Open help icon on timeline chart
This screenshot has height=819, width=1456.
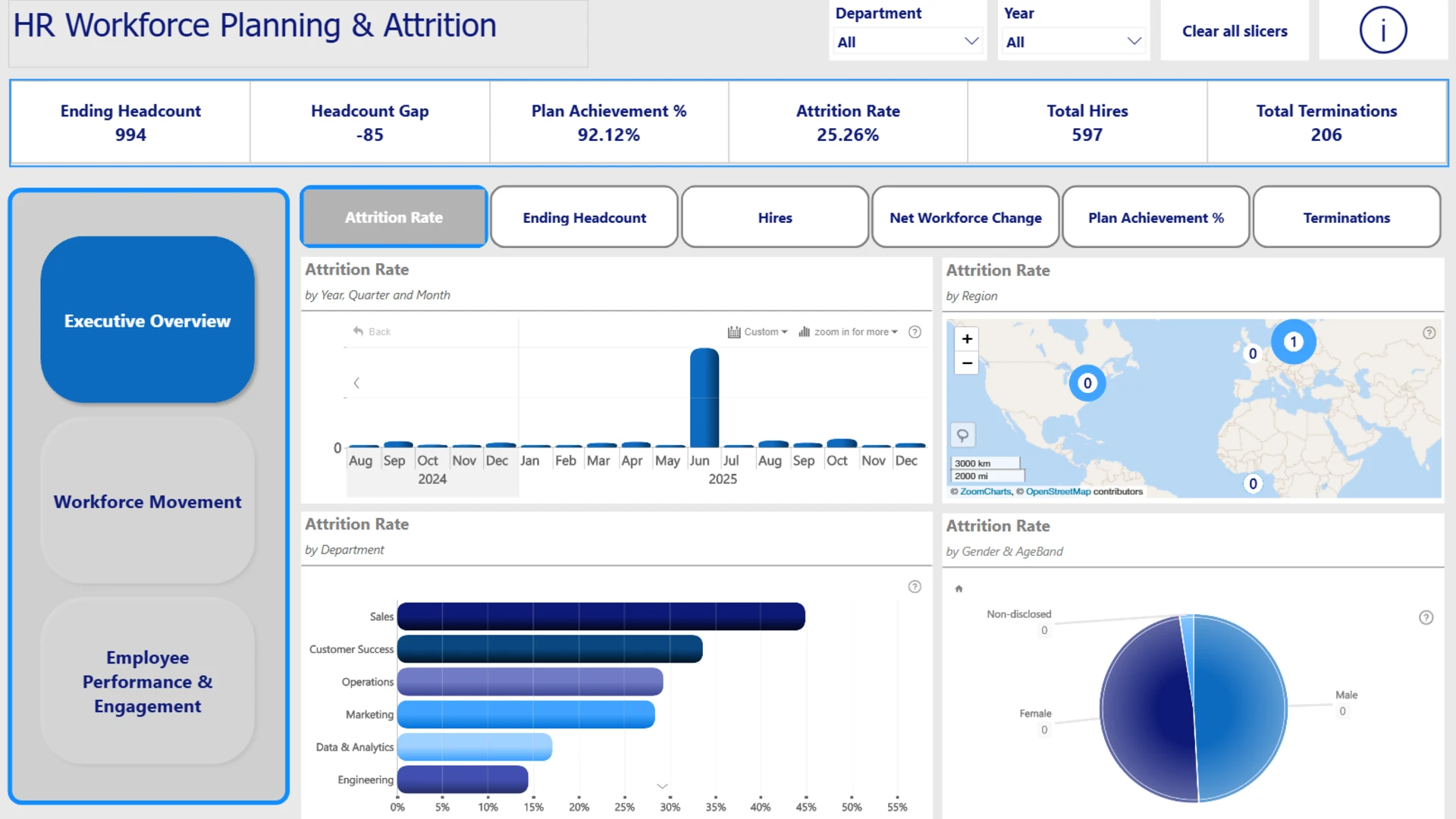915,332
